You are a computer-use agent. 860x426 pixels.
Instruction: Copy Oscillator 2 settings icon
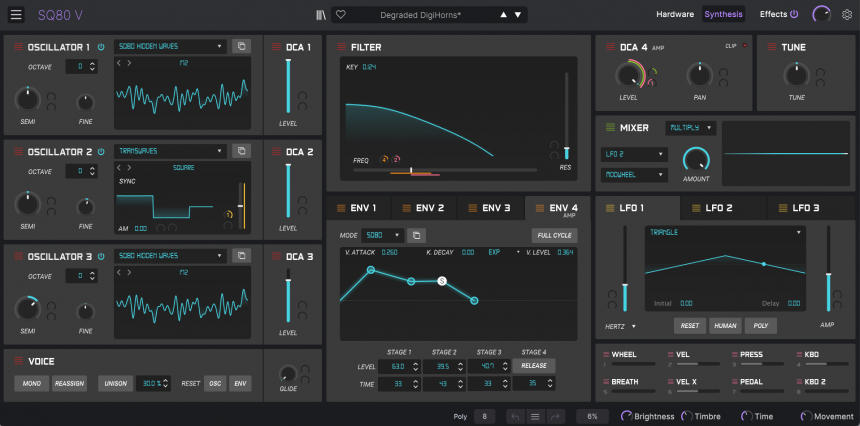241,151
